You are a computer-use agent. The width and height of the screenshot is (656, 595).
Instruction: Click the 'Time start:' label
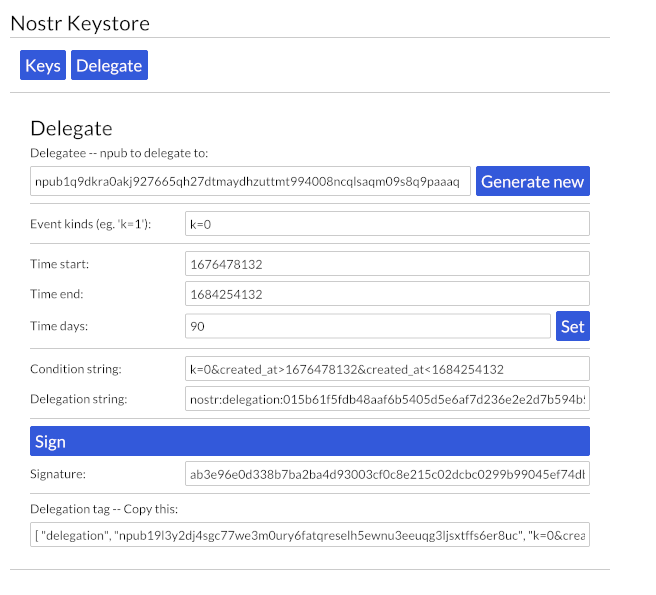[59, 264]
